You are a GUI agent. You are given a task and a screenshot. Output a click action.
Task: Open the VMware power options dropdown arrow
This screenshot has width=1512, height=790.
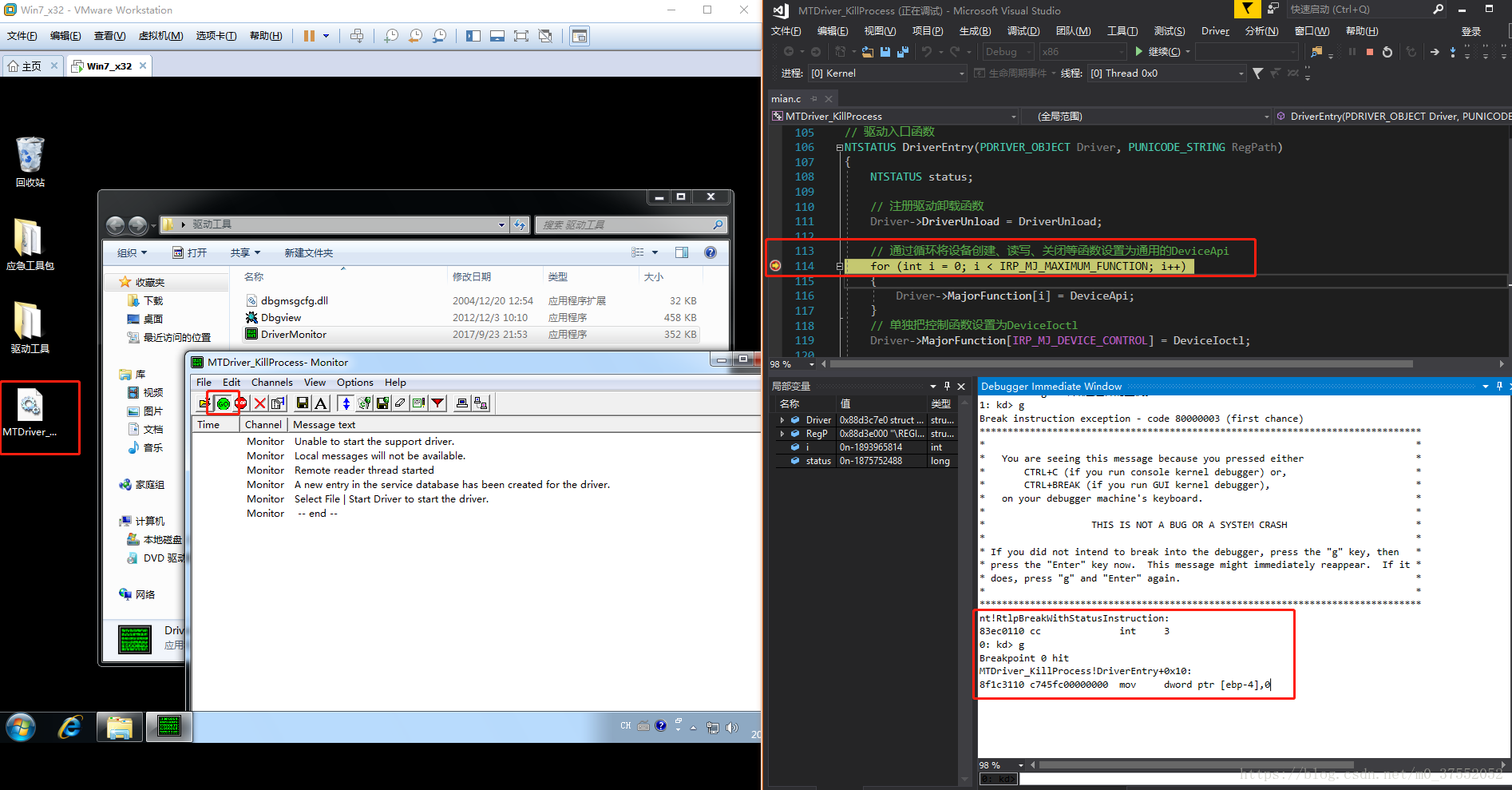pyautogui.click(x=325, y=36)
